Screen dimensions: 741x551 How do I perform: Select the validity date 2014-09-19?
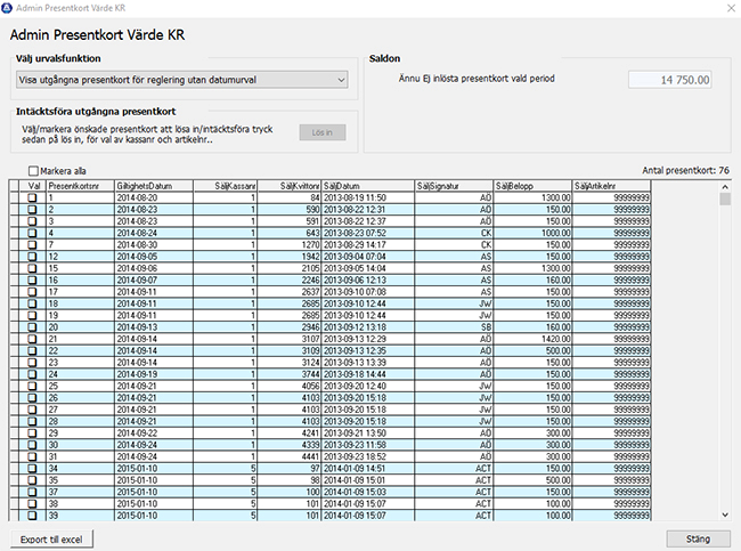(x=154, y=374)
